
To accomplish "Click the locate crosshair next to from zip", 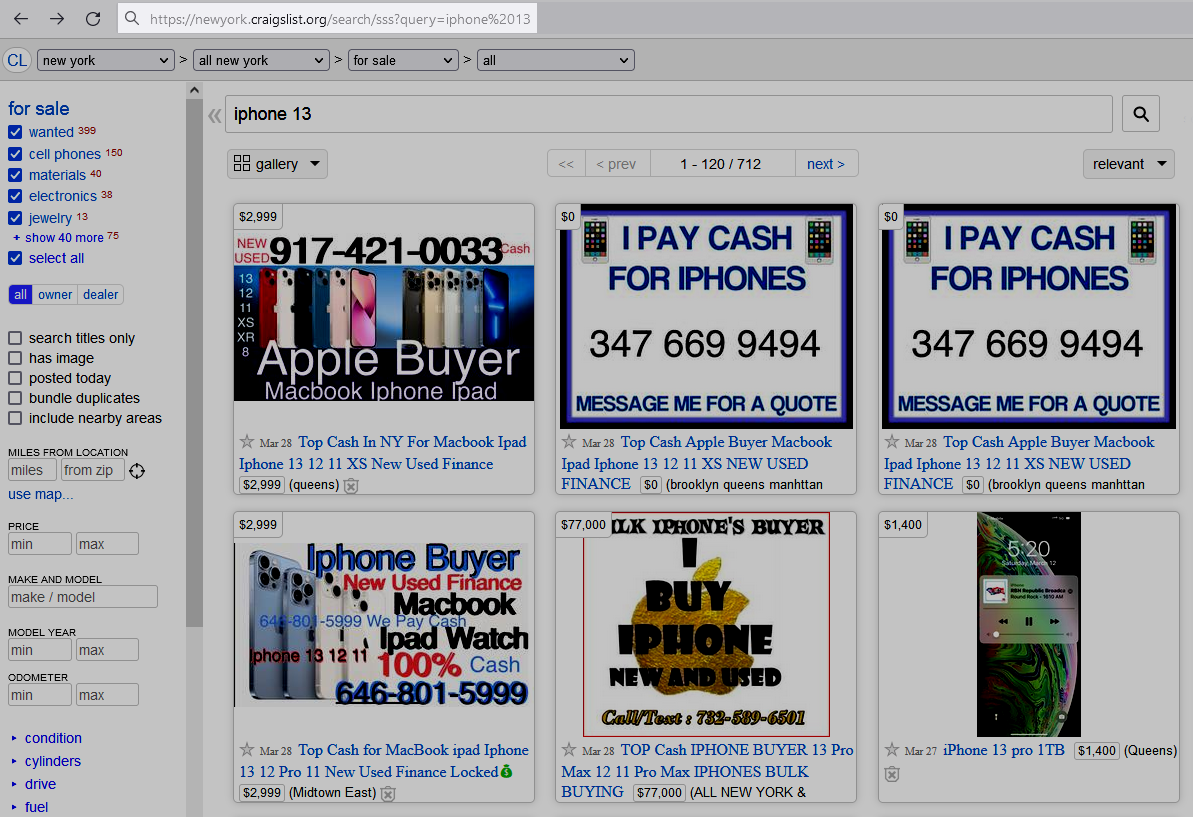I will (x=137, y=470).
